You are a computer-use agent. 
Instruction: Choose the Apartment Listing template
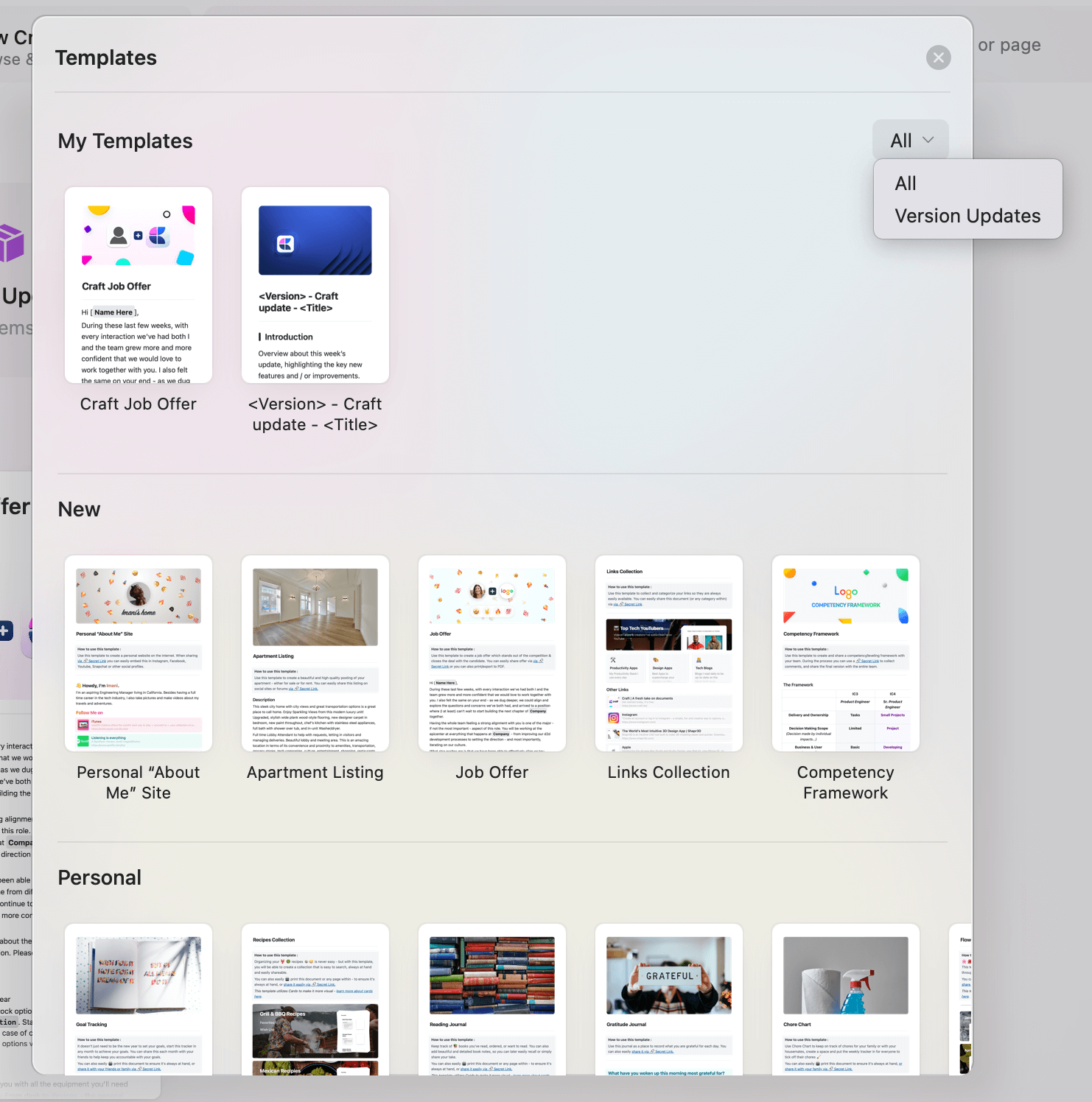coord(315,653)
